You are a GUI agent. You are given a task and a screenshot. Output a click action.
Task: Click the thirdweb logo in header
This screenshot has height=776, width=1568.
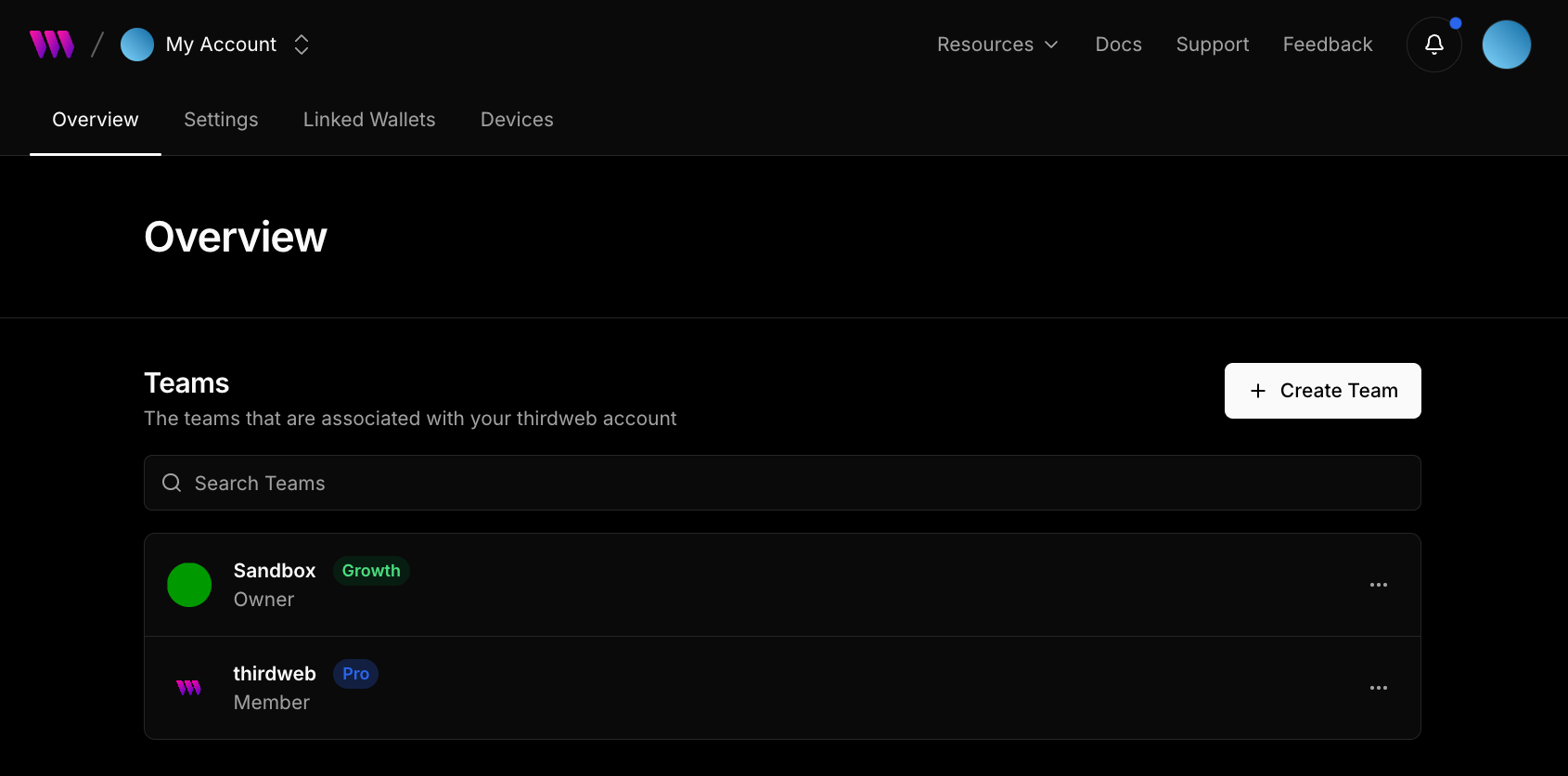[52, 45]
